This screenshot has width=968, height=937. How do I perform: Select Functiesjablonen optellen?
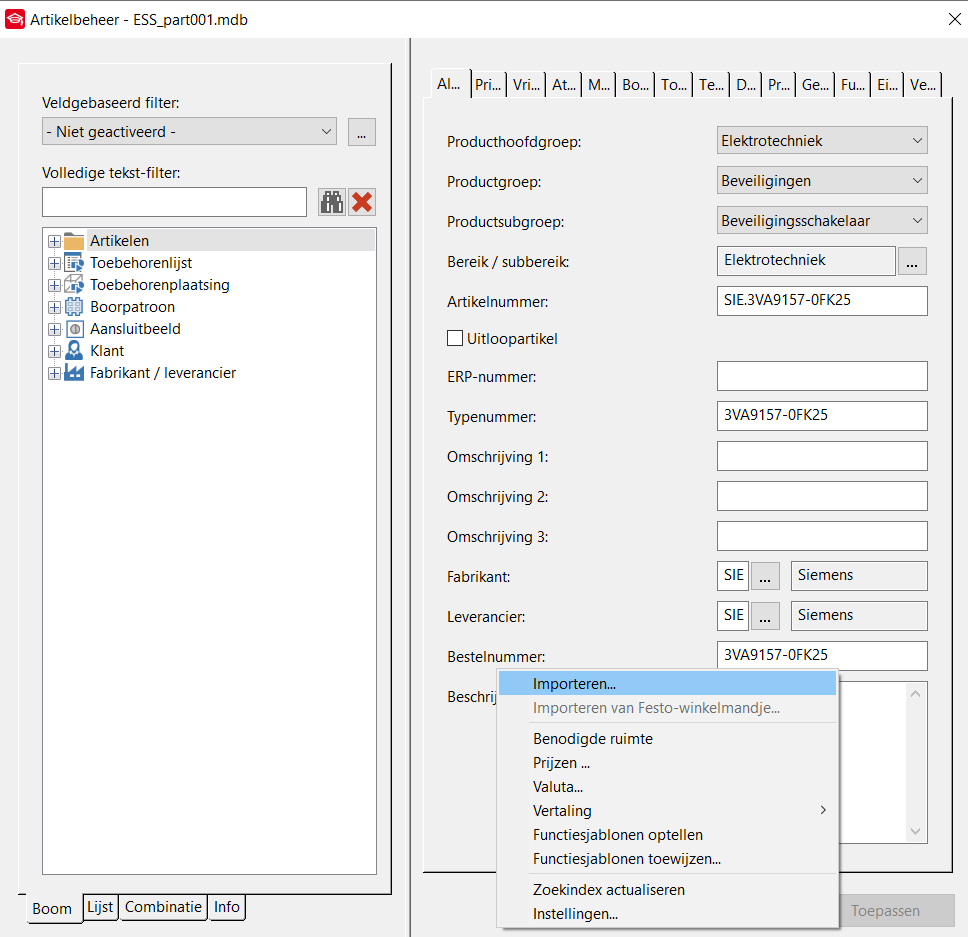tap(667, 835)
